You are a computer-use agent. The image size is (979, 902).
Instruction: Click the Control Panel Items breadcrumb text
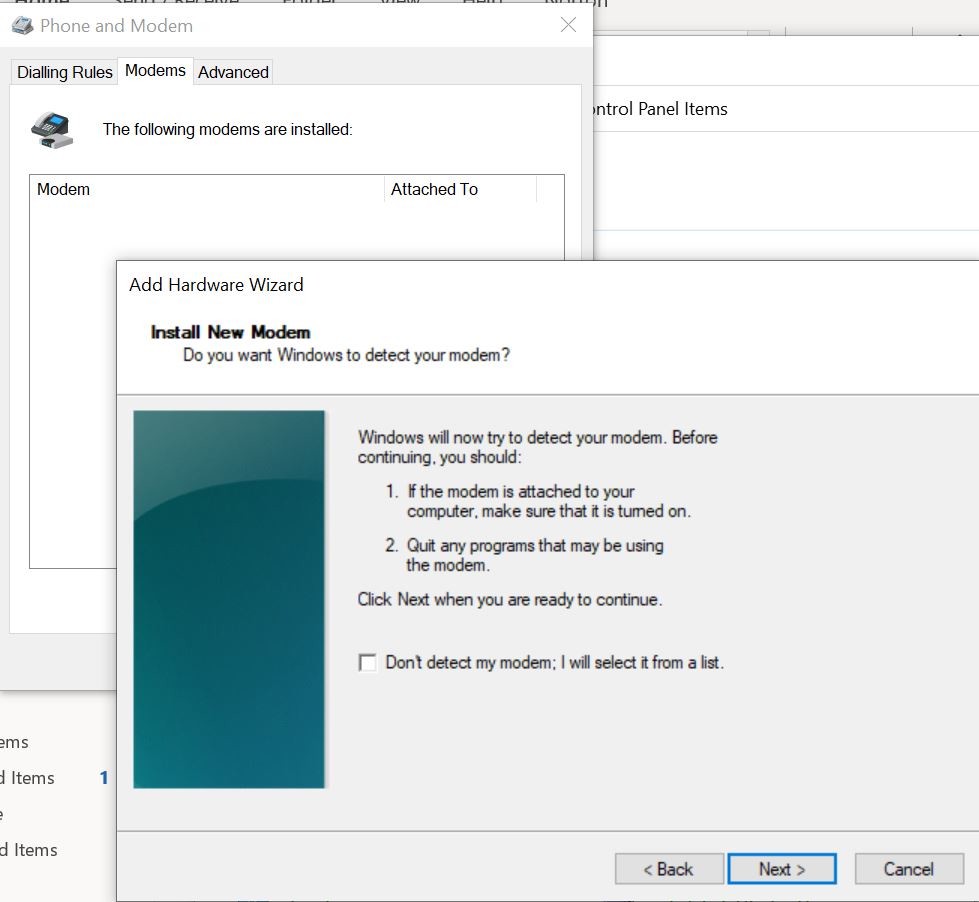(655, 109)
